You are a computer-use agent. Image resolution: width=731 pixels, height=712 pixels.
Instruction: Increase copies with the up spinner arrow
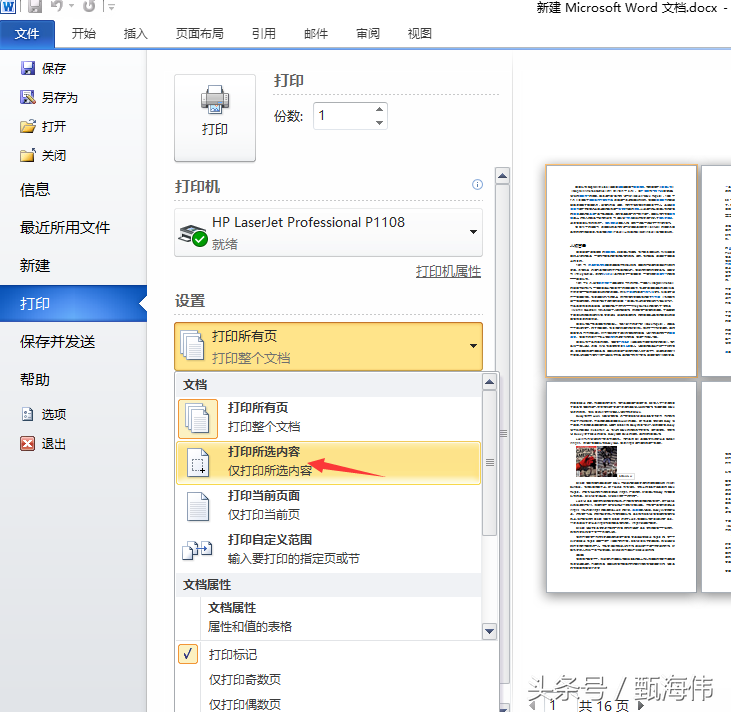(379, 109)
